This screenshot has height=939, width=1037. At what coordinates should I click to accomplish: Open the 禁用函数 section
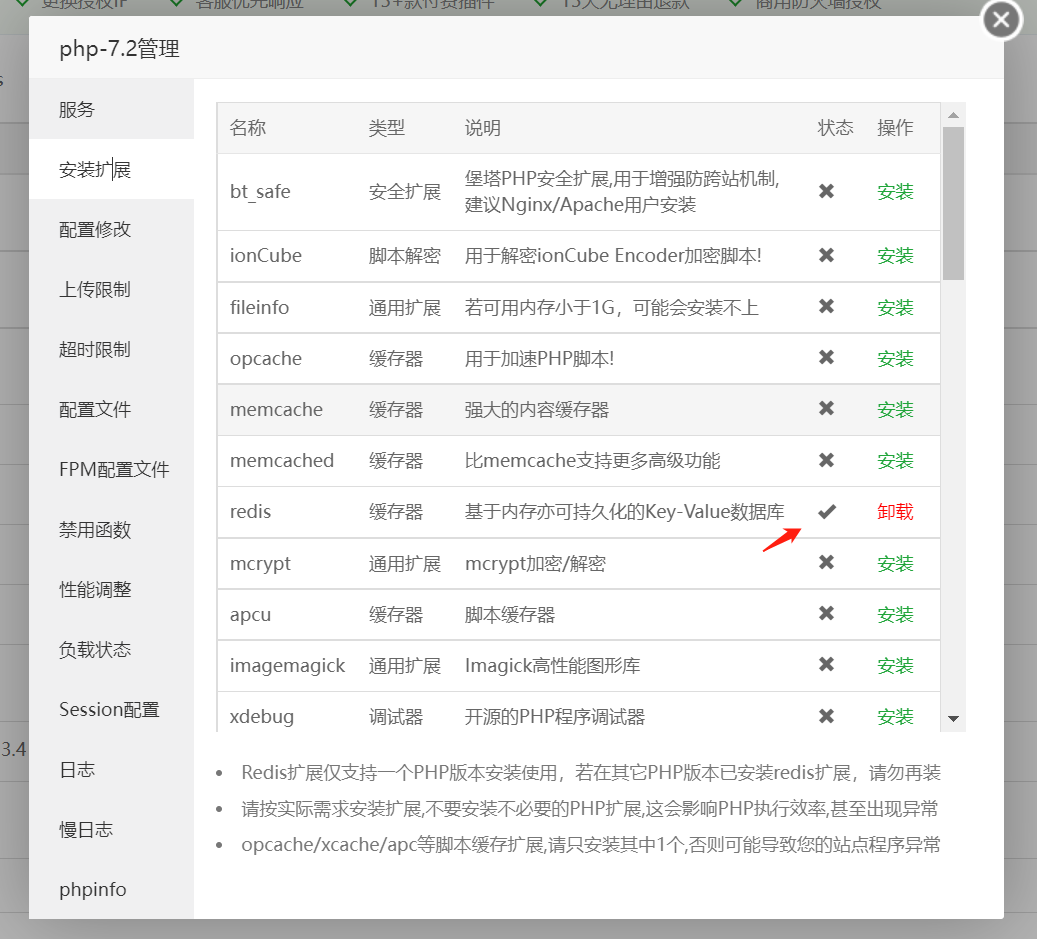(95, 530)
